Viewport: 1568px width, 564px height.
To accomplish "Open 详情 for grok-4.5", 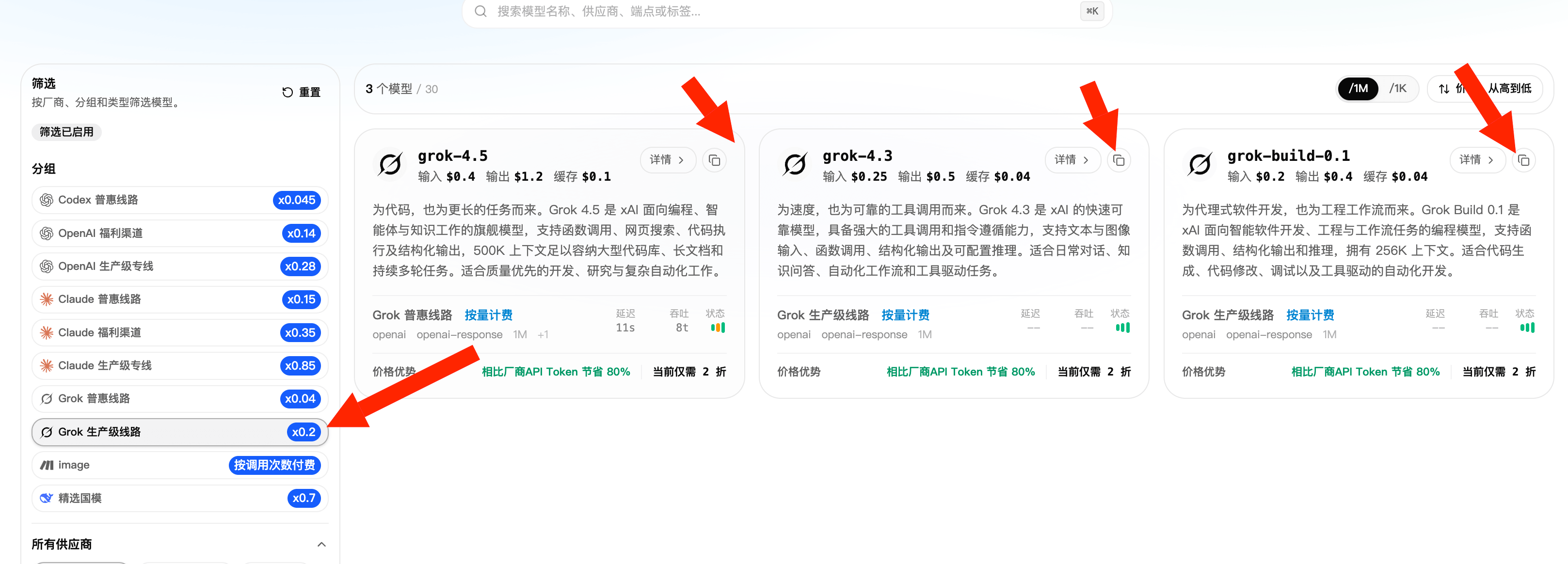I will pyautogui.click(x=667, y=160).
